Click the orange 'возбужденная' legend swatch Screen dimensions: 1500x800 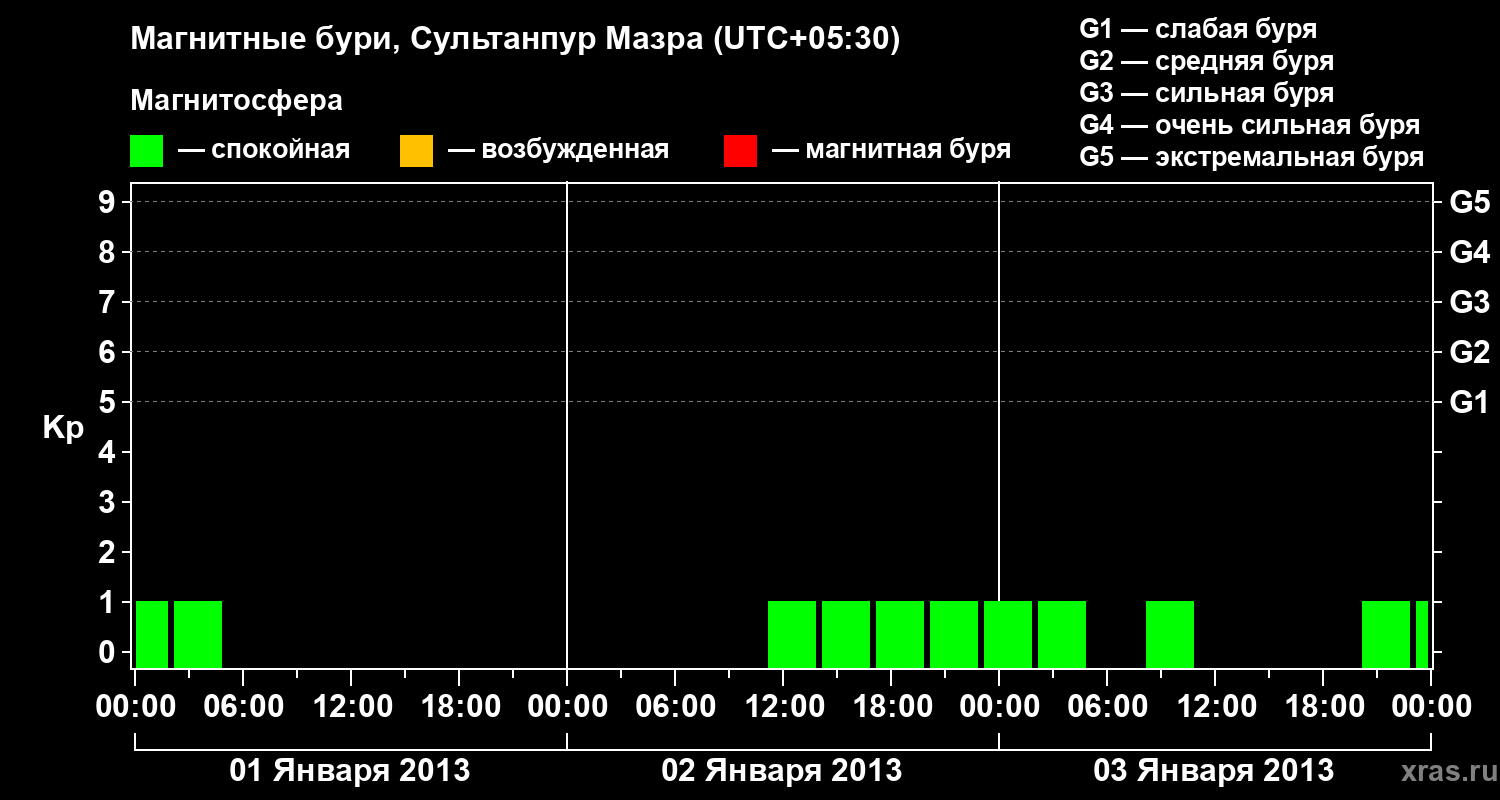click(416, 151)
